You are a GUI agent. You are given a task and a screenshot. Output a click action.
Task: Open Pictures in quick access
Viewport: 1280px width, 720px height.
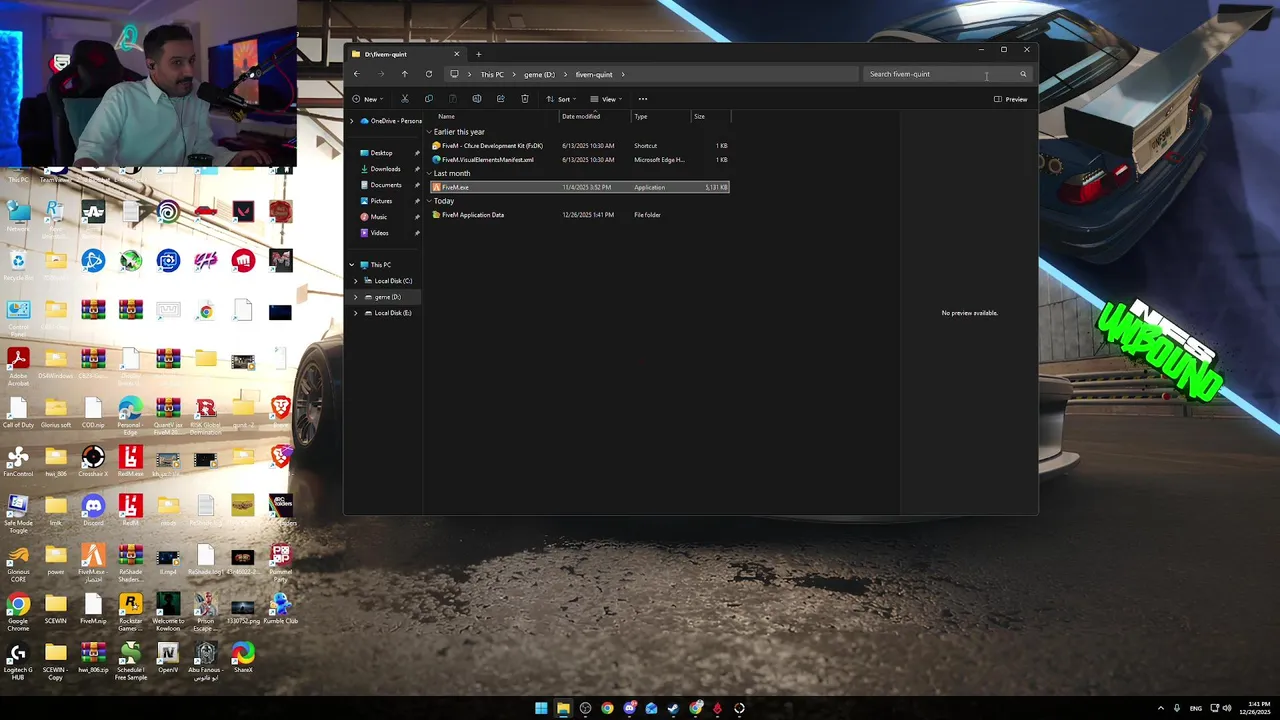(x=384, y=201)
